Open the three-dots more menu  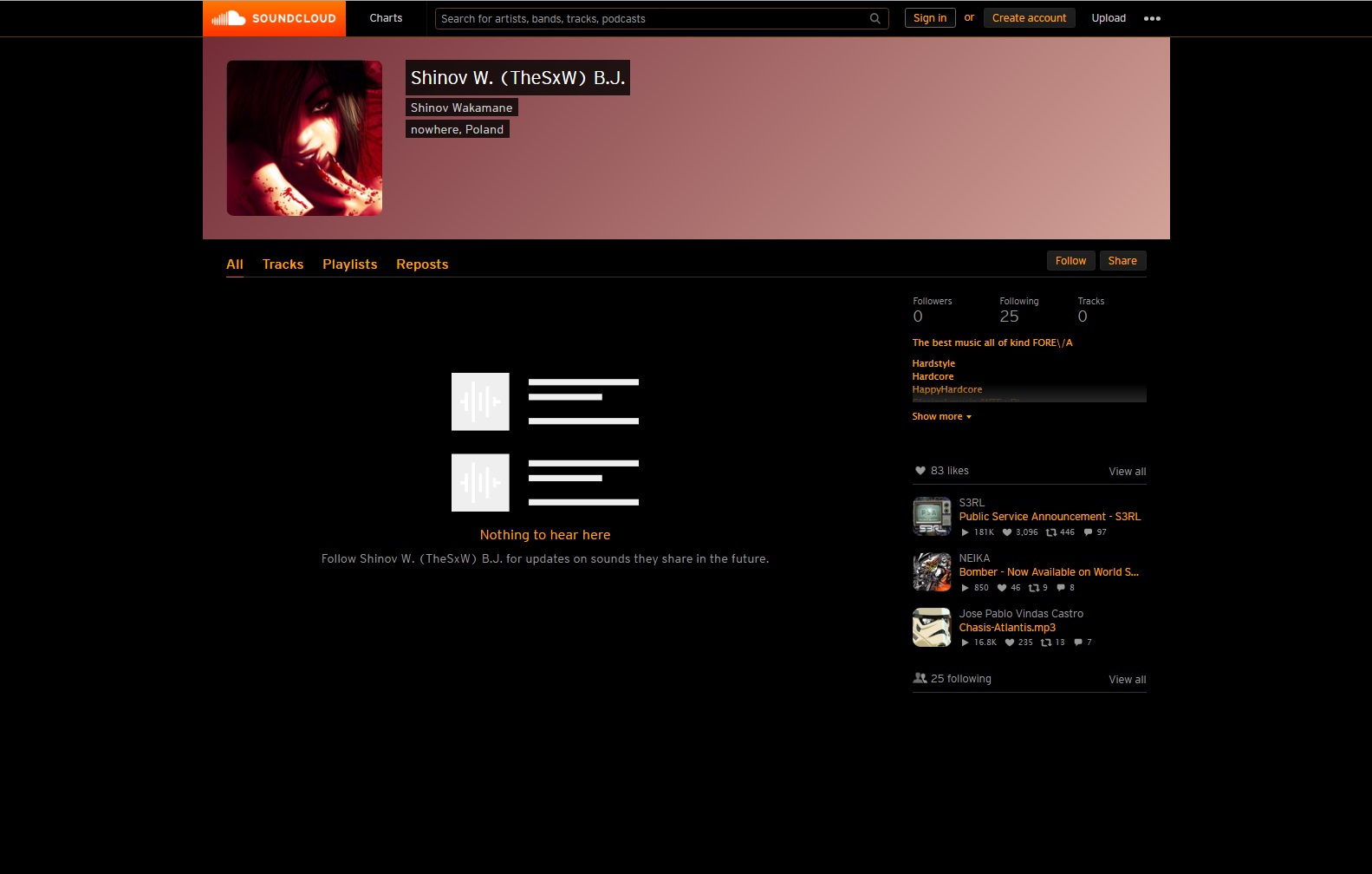coord(1152,18)
